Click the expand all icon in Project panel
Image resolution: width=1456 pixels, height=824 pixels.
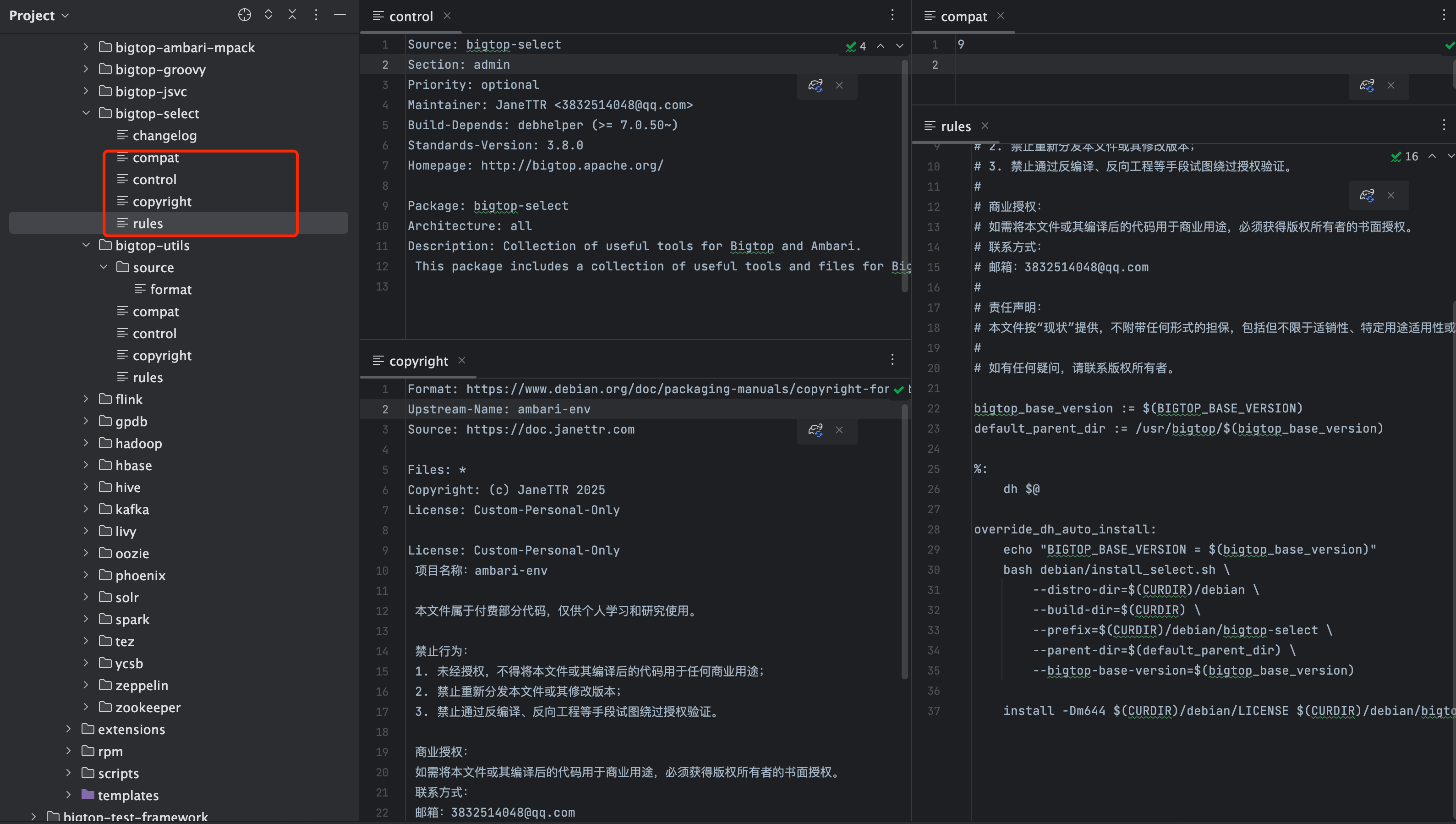268,15
